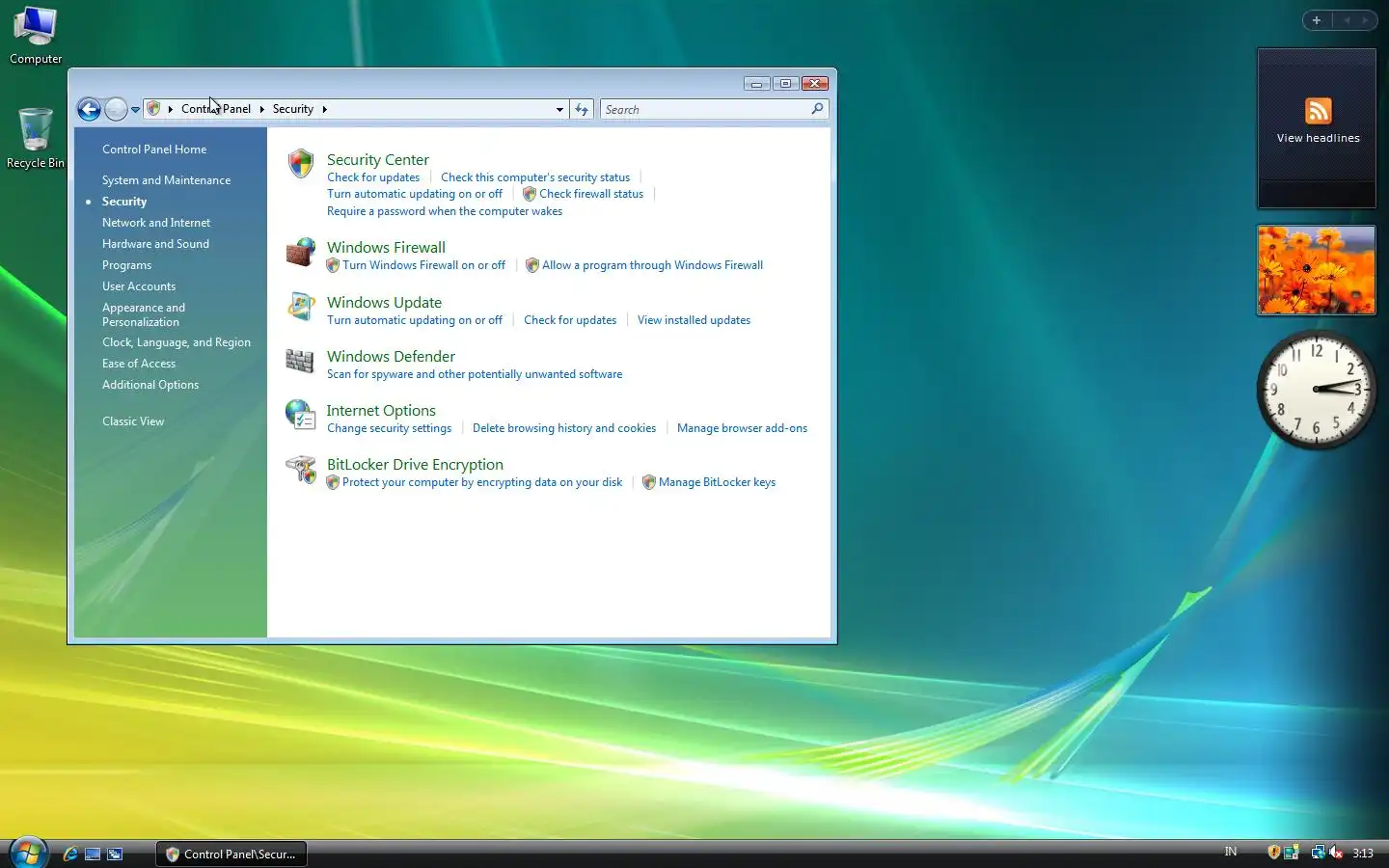The height and width of the screenshot is (868, 1389).
Task: Go back with the blue Back arrow
Action: click(89, 109)
